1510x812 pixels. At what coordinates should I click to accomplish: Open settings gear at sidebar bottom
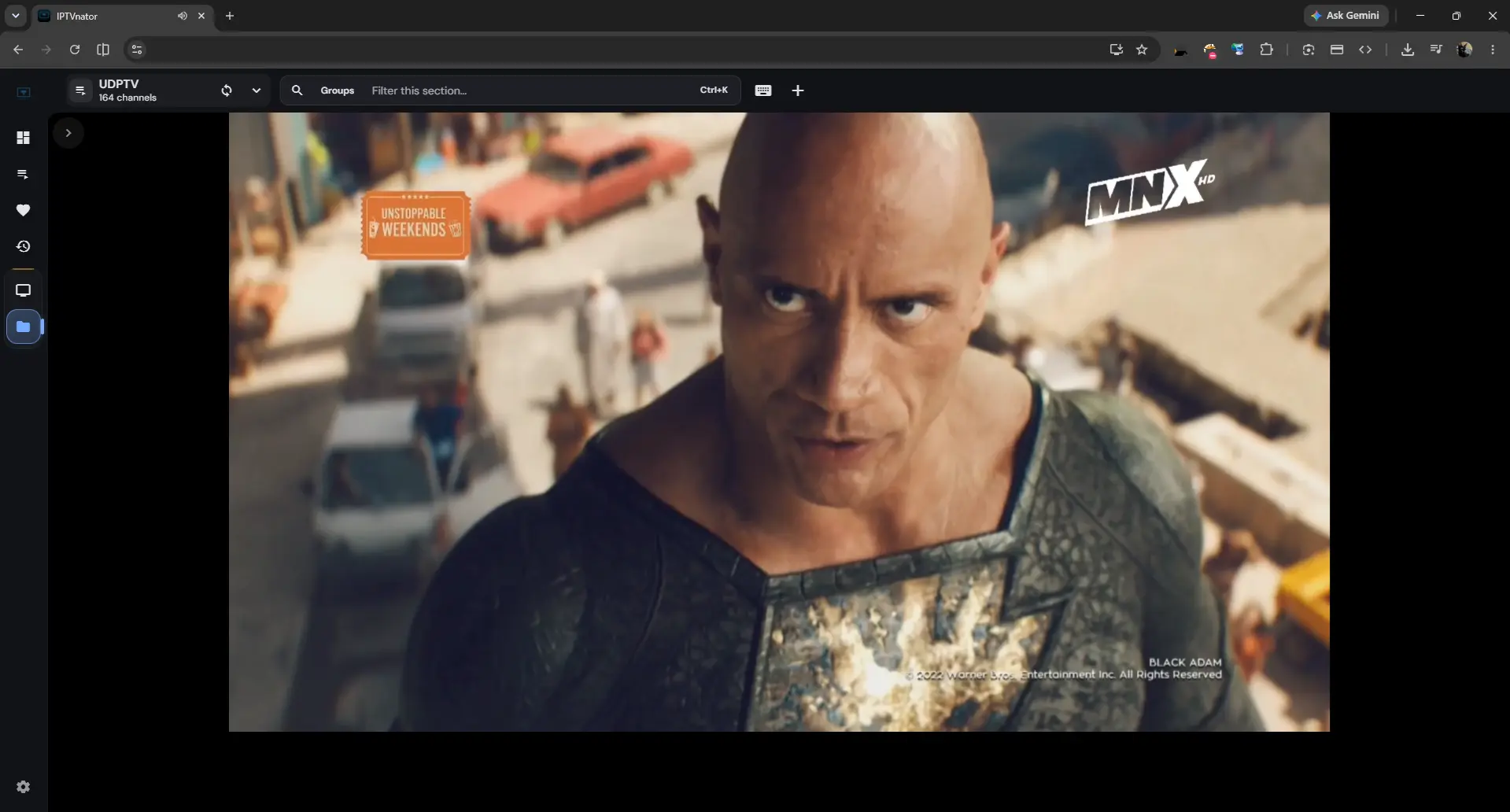[x=23, y=787]
